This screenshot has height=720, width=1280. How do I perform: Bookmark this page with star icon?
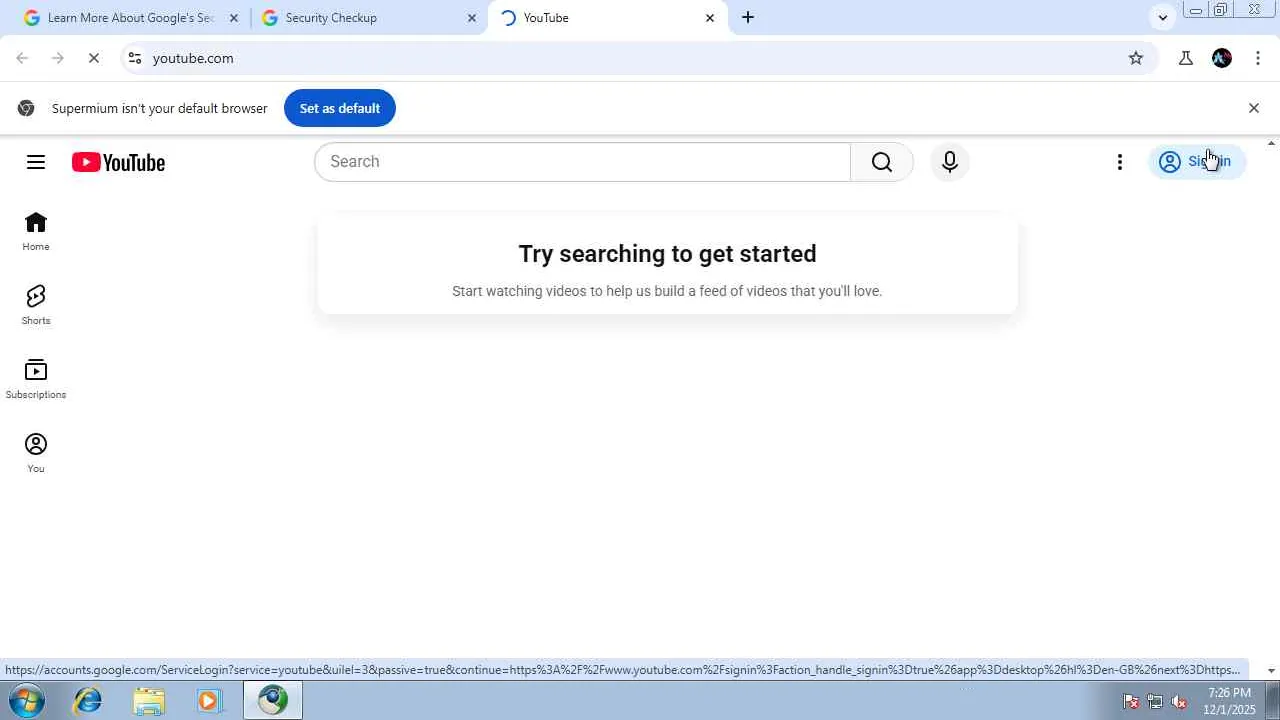1136,58
